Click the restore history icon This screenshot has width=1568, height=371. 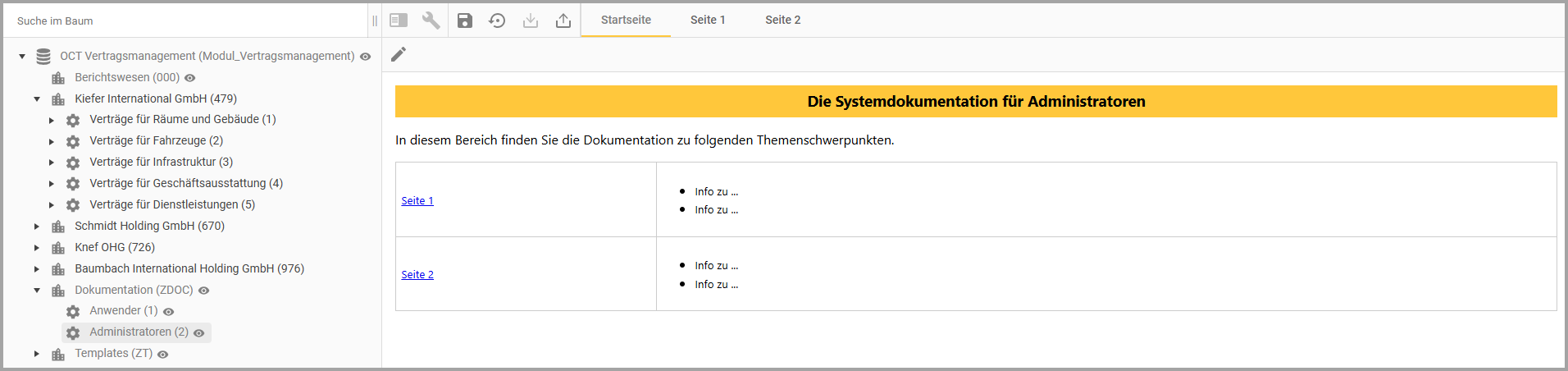(x=497, y=21)
